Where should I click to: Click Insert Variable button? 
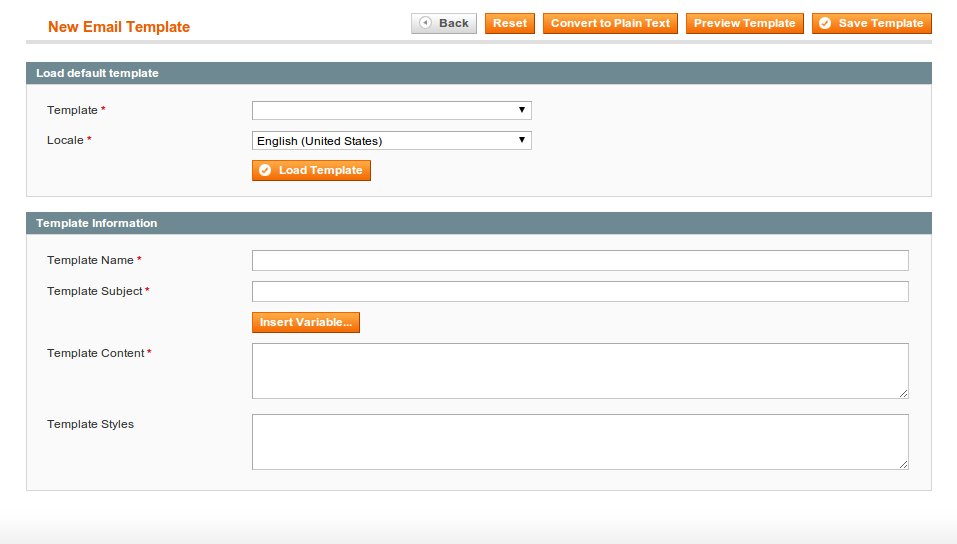306,322
